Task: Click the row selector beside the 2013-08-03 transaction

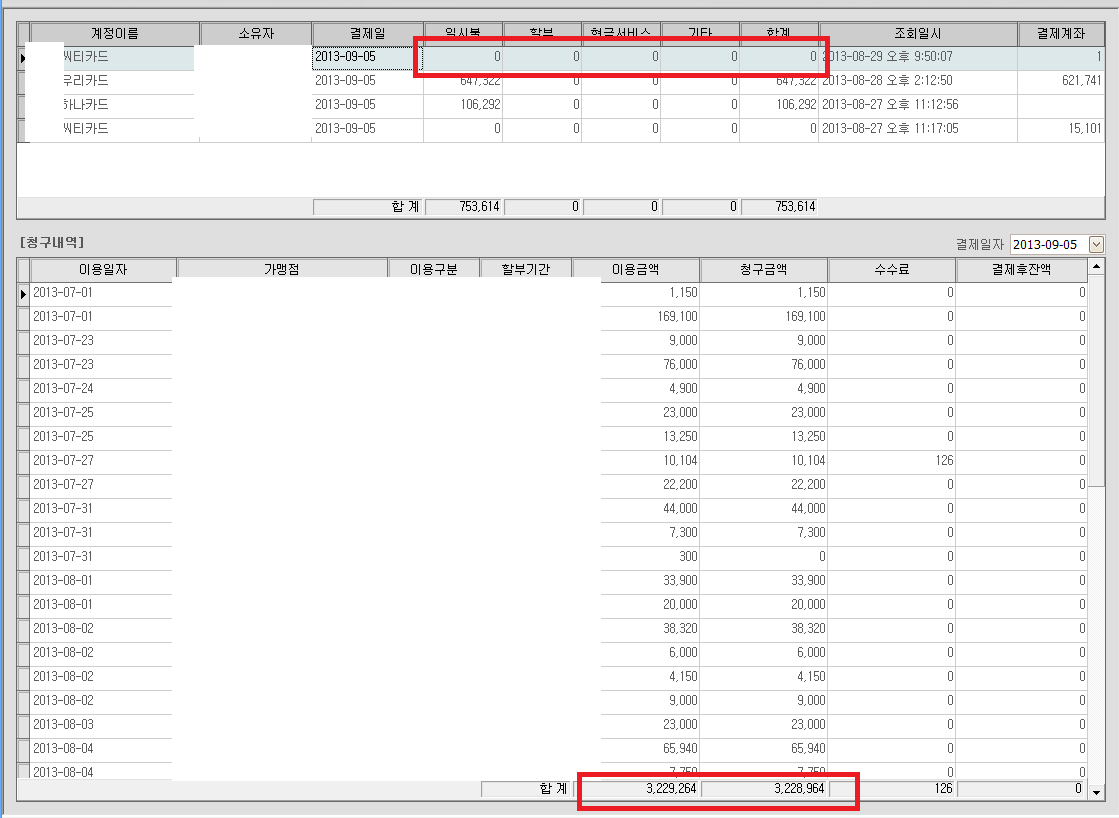Action: (x=23, y=725)
